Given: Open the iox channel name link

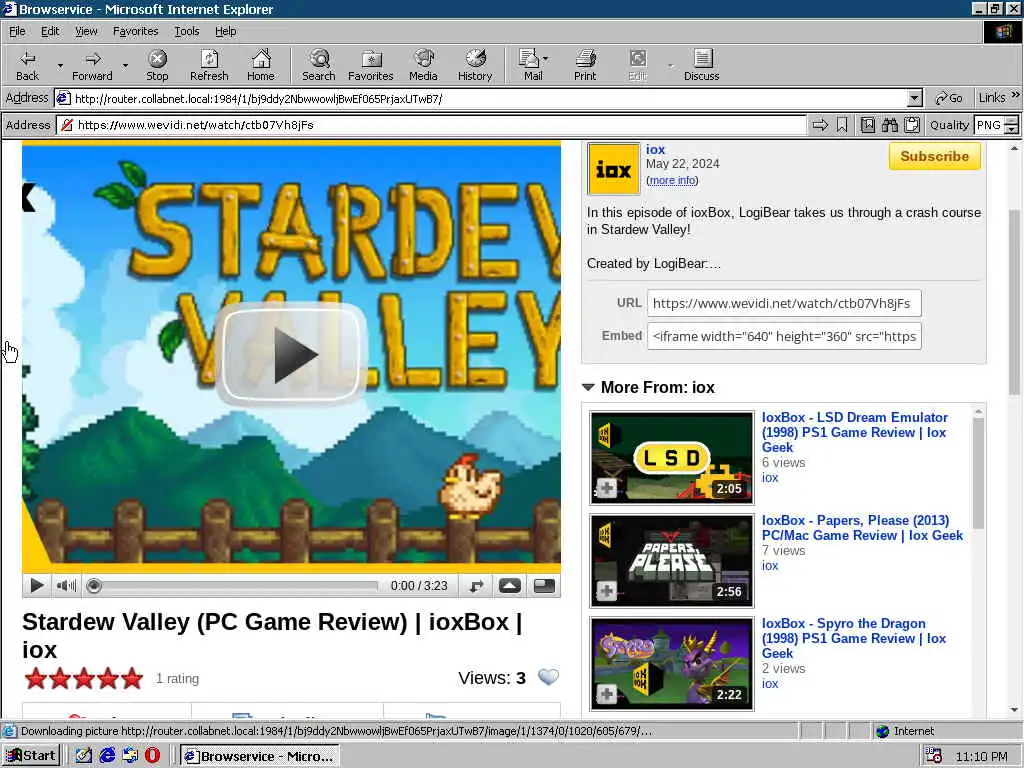Looking at the screenshot, I should 655,150.
